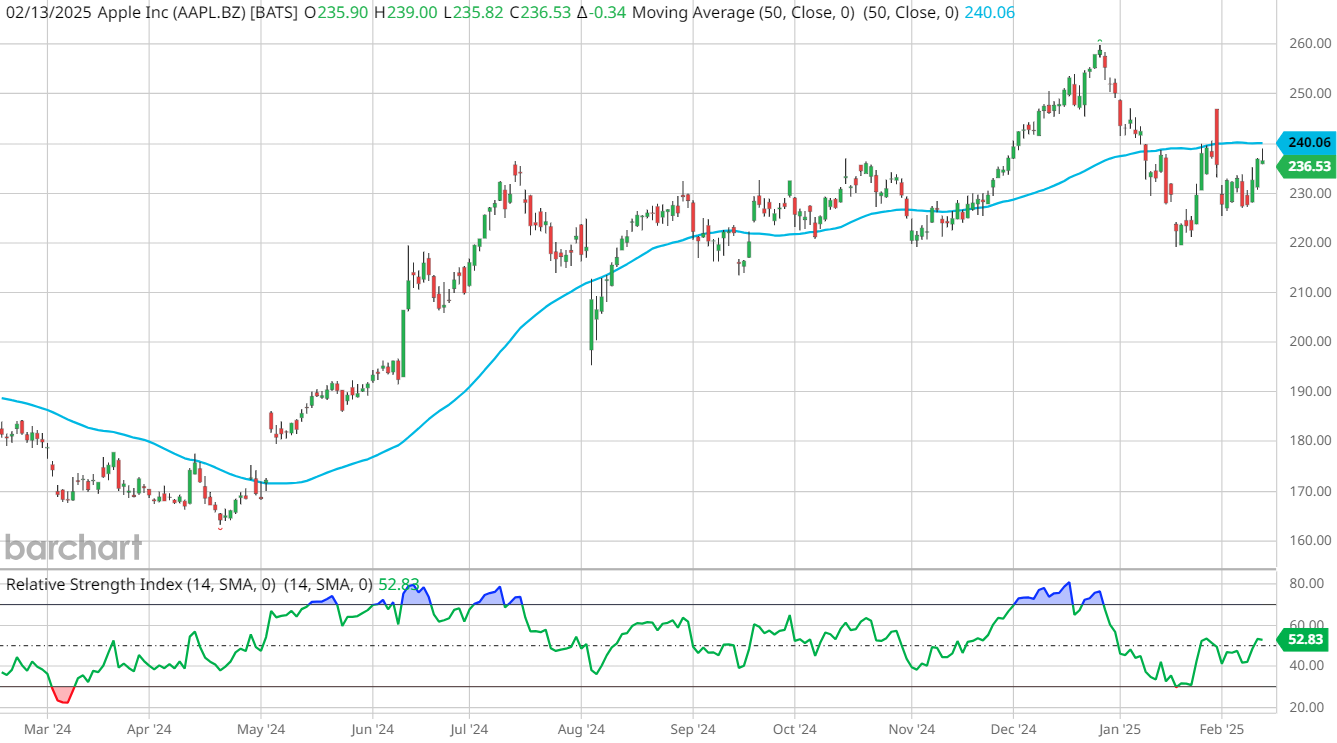Click the "Apr '24" date axis label
The width and height of the screenshot is (1337, 743).
click(x=148, y=729)
